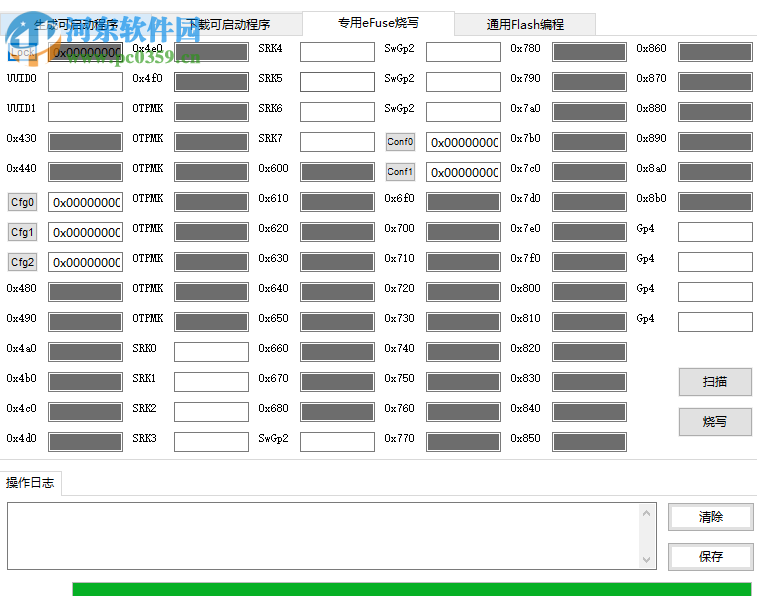Viewport: 757px width, 596px height.
Task: Click the 0x620 address label
Action: pyautogui.click(x=273, y=228)
